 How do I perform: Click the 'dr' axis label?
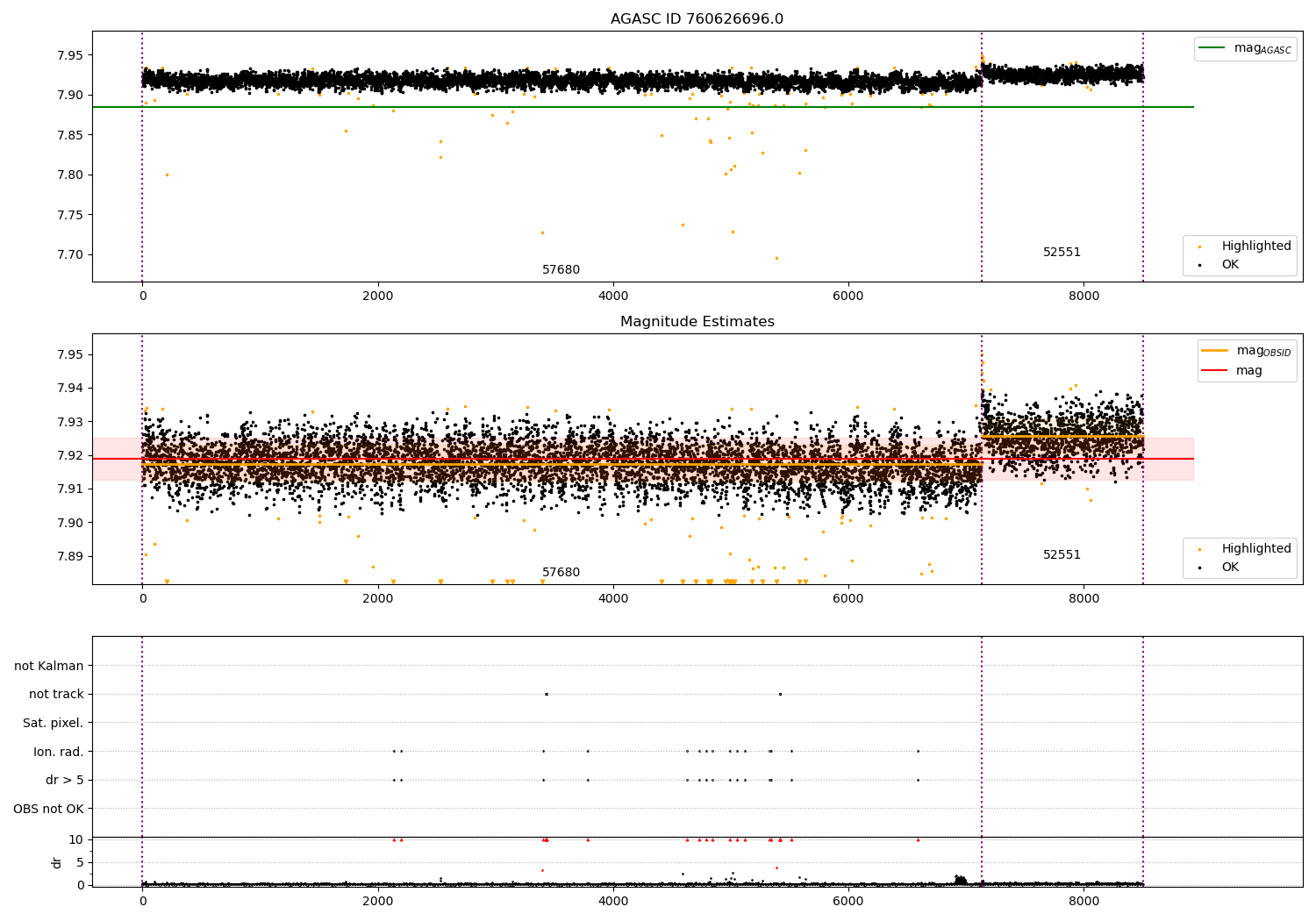(x=57, y=862)
